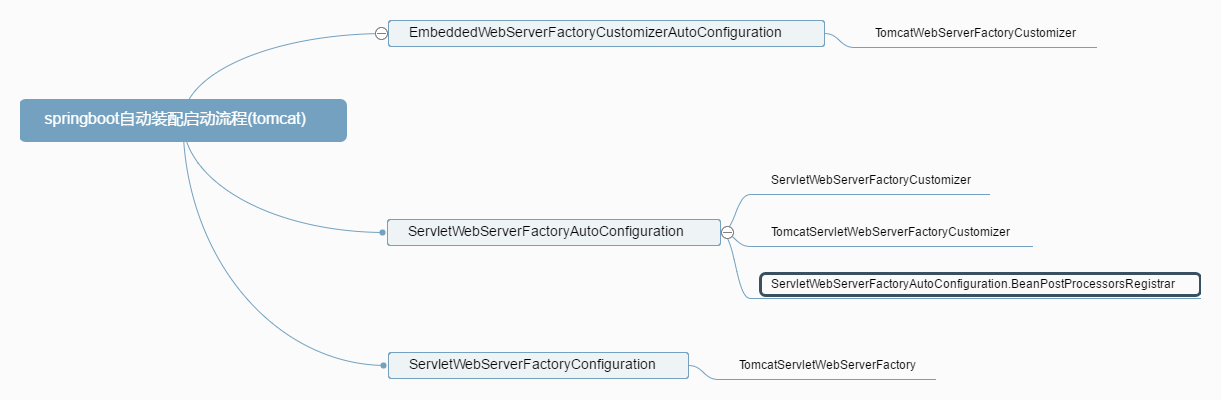Click the underline beneath the BeanPostProcessorsRegistrar node
This screenshot has width=1221, height=400.
click(x=979, y=299)
